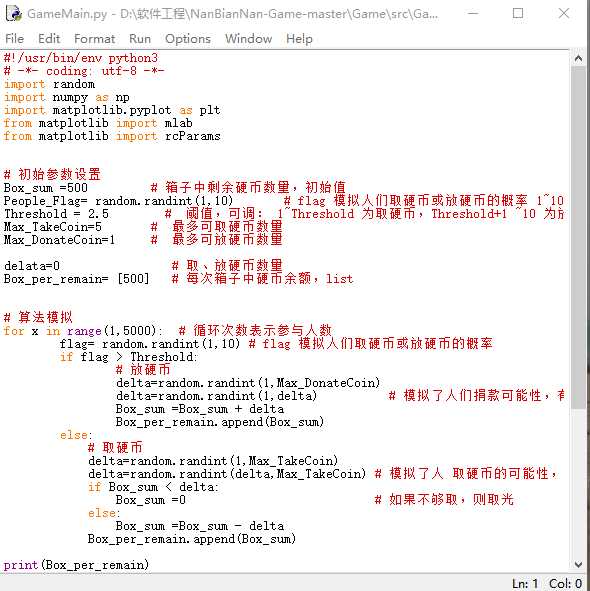Open the File menu
590x591 pixels.
15,39
